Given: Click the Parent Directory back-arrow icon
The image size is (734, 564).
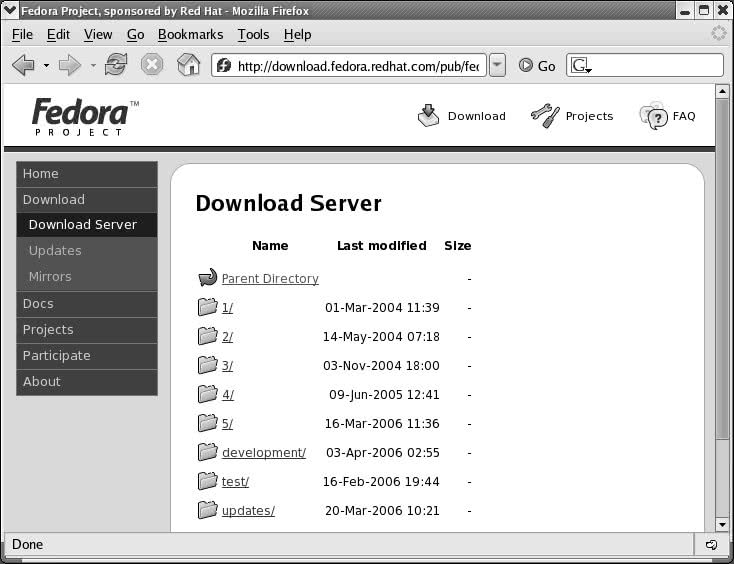Looking at the screenshot, I should (207, 278).
